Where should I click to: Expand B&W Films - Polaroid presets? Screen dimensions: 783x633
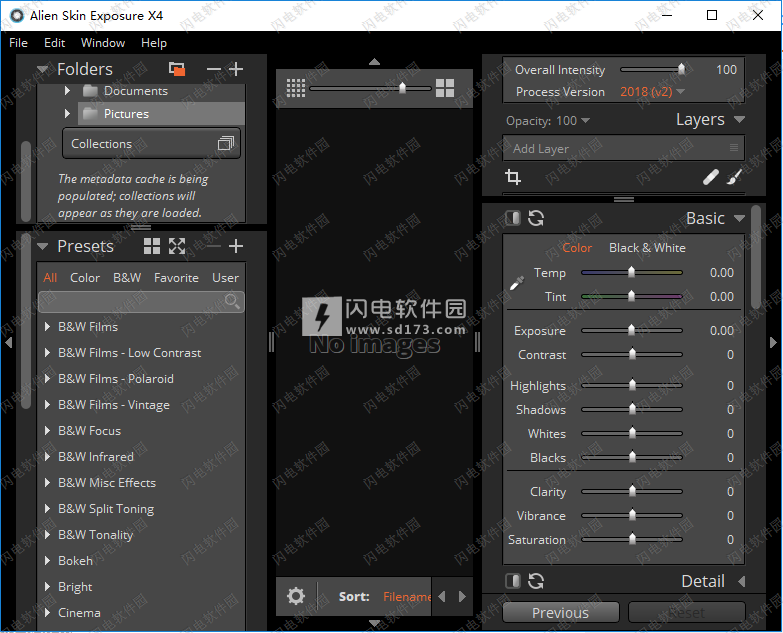(x=47, y=378)
